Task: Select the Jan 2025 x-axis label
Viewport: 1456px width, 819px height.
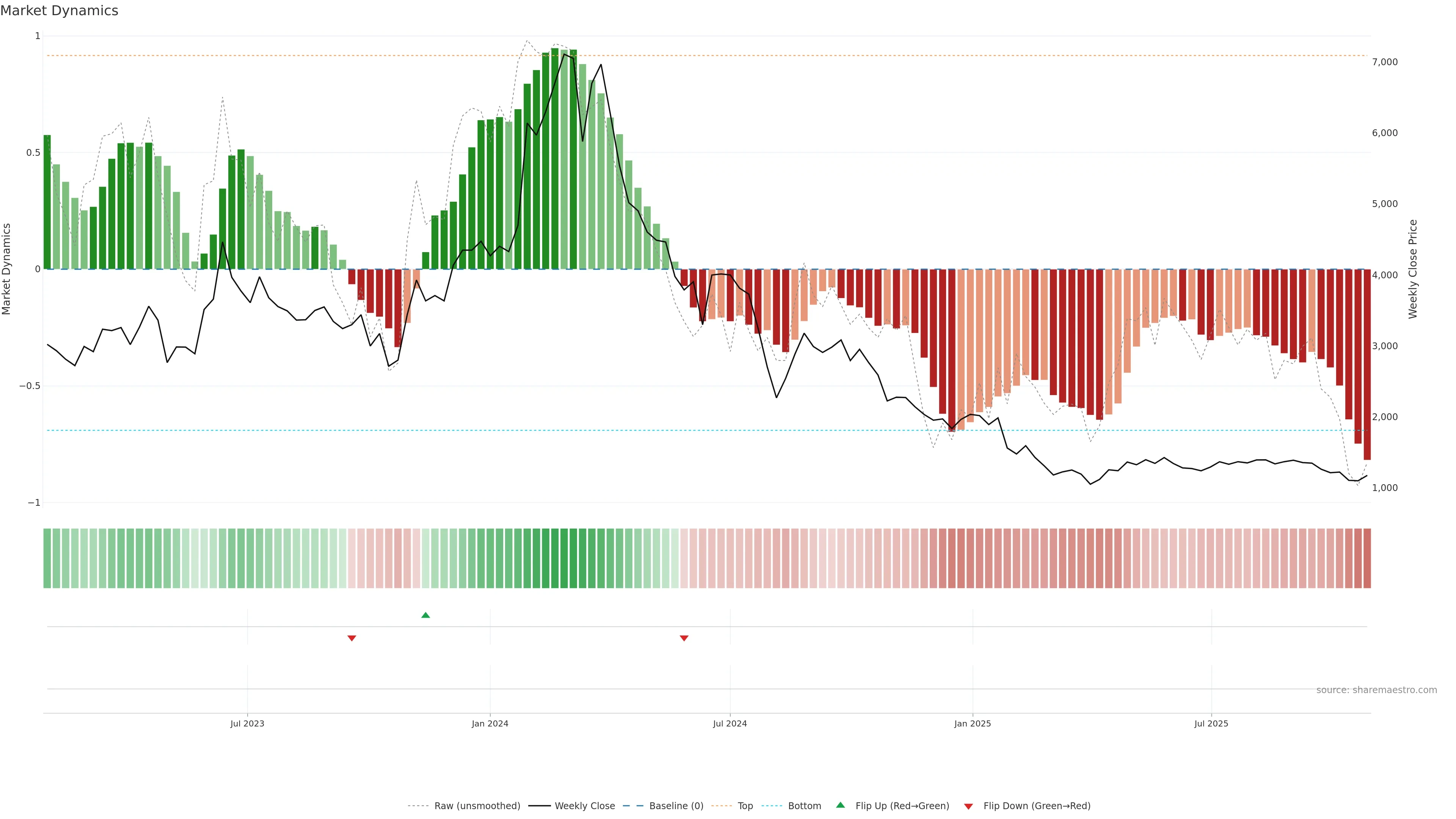Action: click(x=972, y=723)
